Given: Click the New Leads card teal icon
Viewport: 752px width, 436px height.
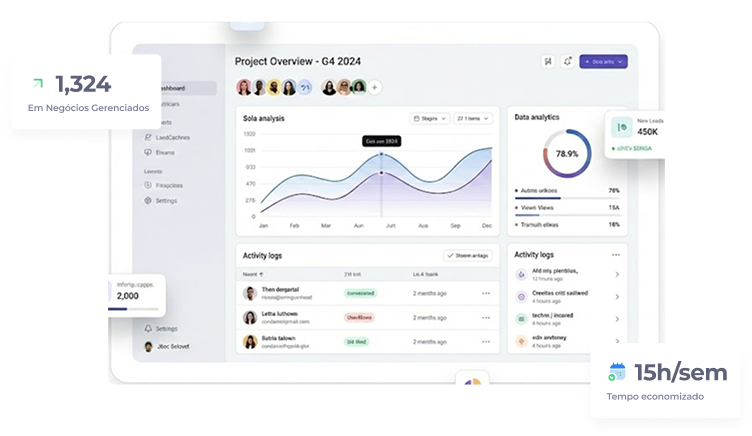Looking at the screenshot, I should point(622,128).
